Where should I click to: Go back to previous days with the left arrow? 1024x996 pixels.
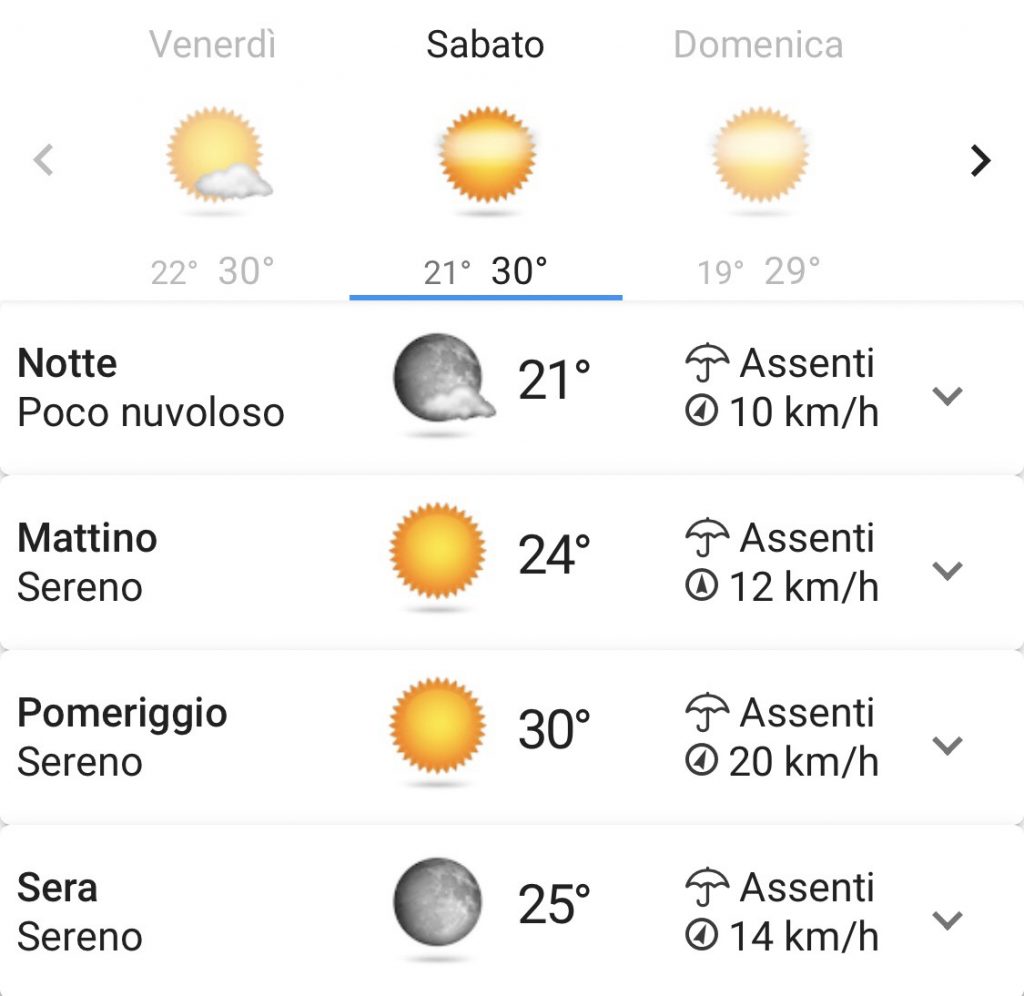[x=43, y=161]
